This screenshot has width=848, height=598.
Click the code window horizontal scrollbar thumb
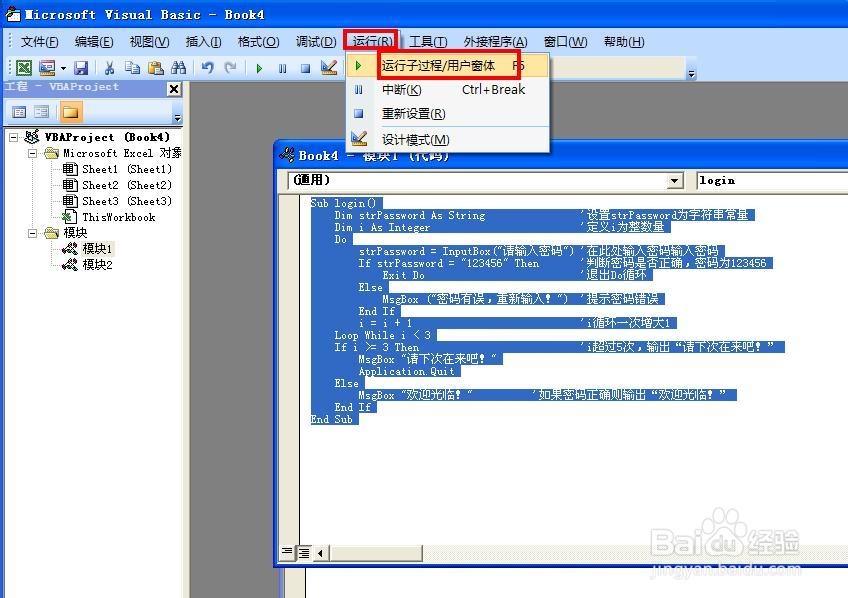pos(376,553)
